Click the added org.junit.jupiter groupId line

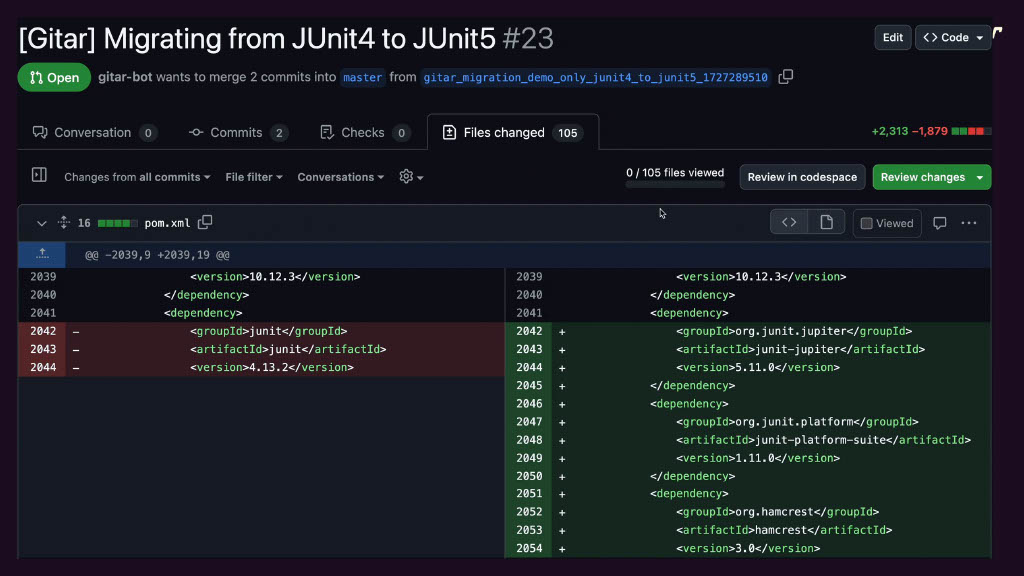click(794, 331)
